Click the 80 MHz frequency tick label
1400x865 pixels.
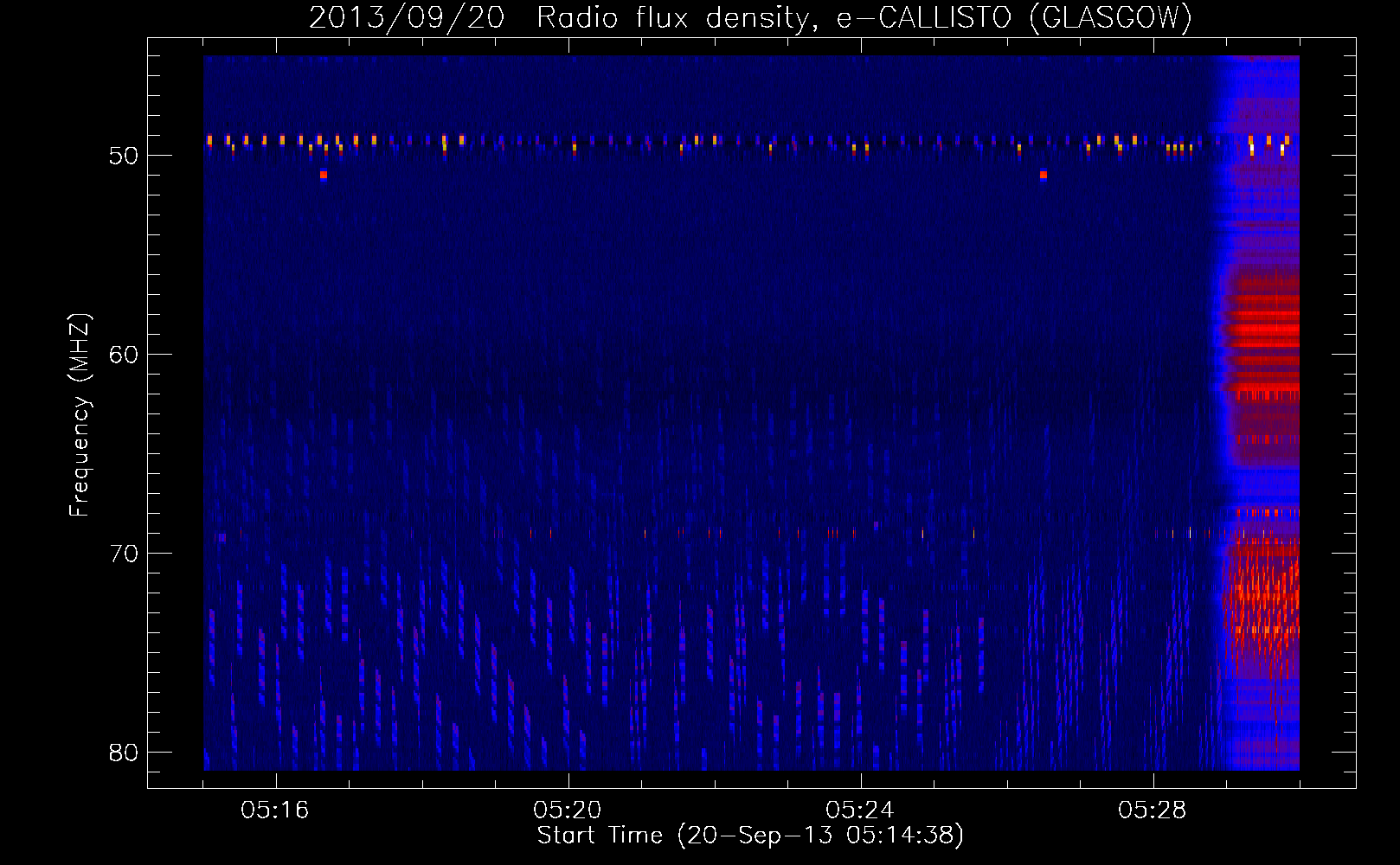click(124, 753)
